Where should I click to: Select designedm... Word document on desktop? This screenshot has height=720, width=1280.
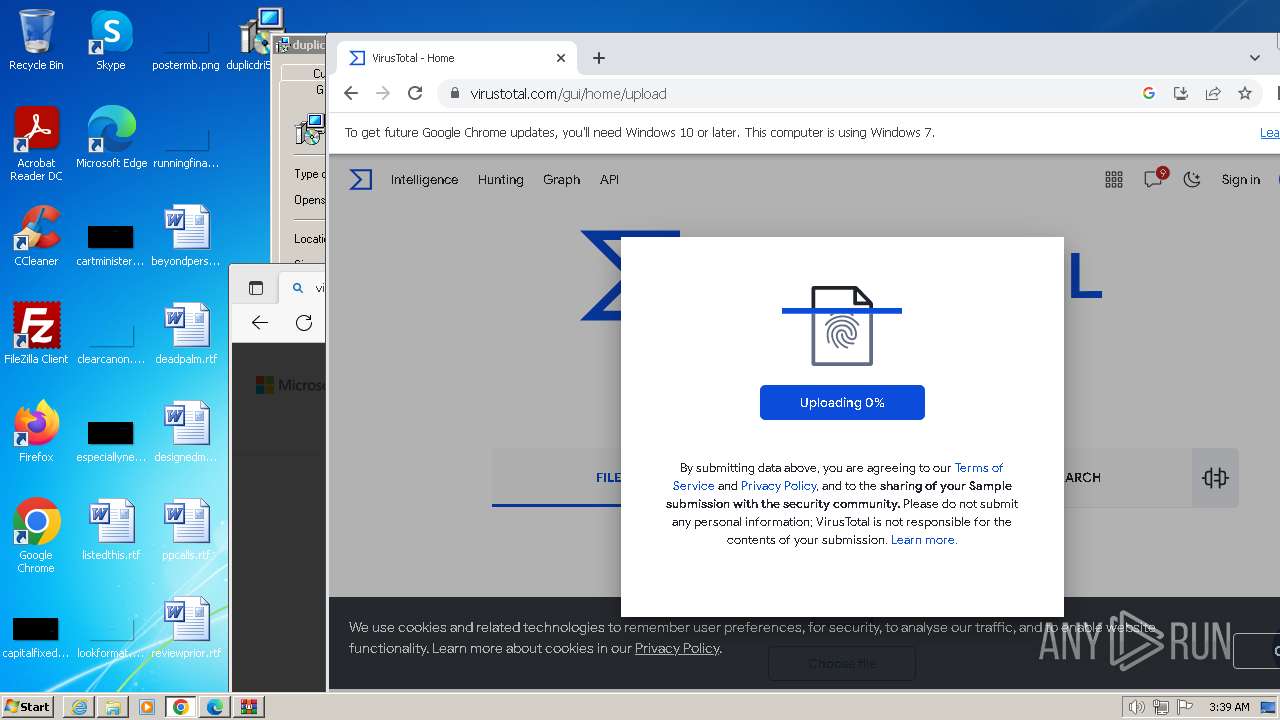point(186,432)
